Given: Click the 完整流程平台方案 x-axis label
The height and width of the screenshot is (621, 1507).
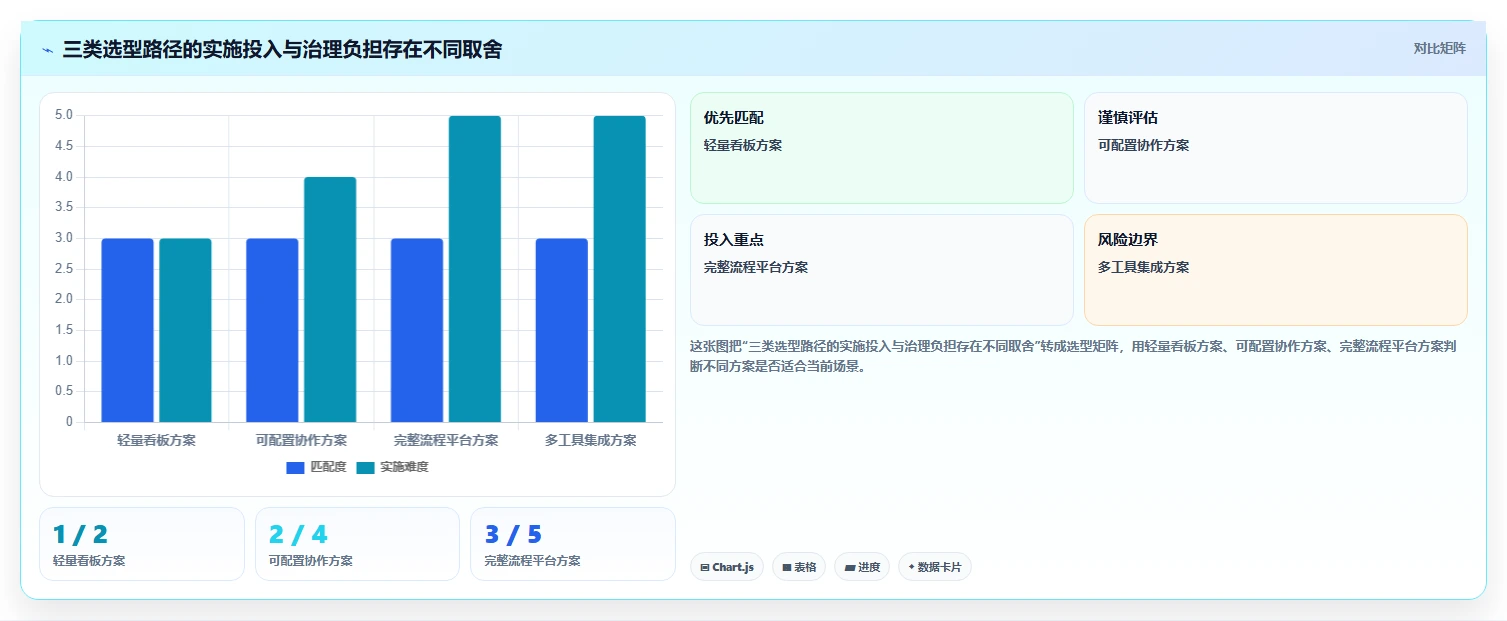Looking at the screenshot, I should tap(446, 440).
